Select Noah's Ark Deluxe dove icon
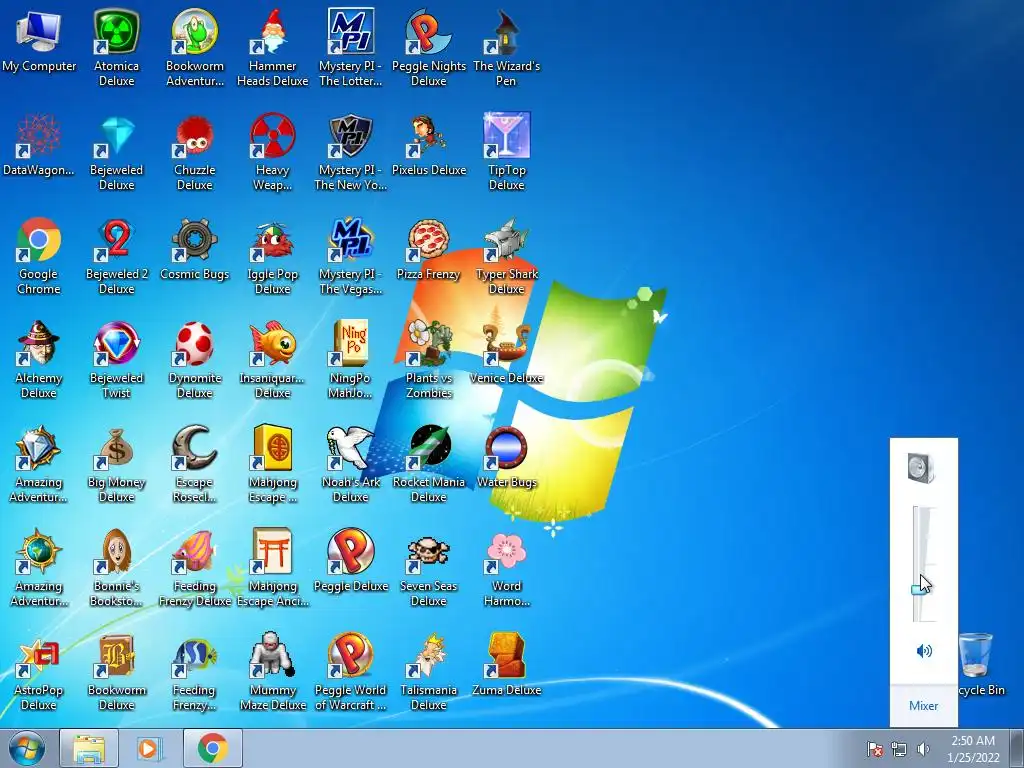Viewport: 1024px width, 768px height. [351, 464]
